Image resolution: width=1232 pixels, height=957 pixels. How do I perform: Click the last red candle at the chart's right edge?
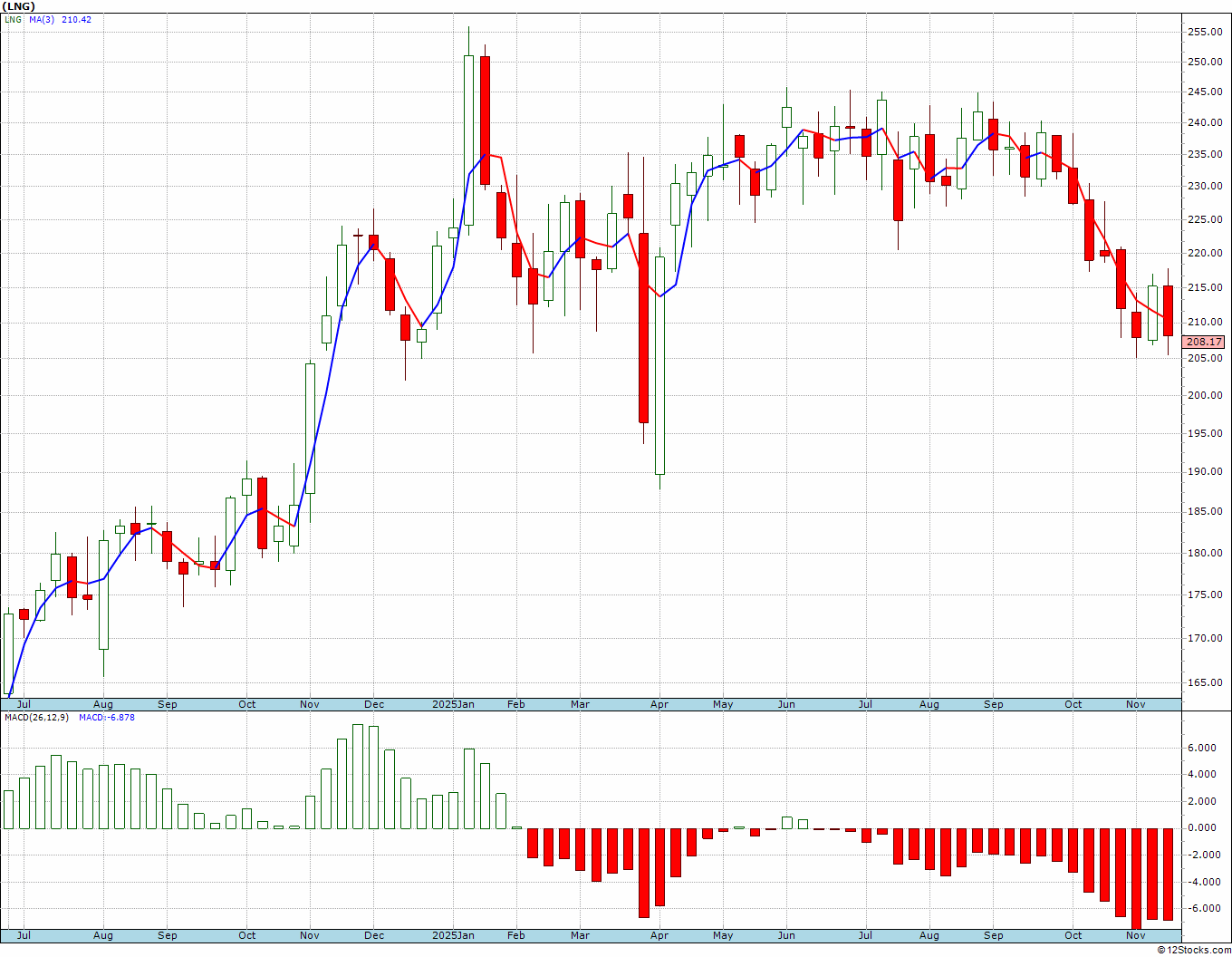click(x=1169, y=311)
